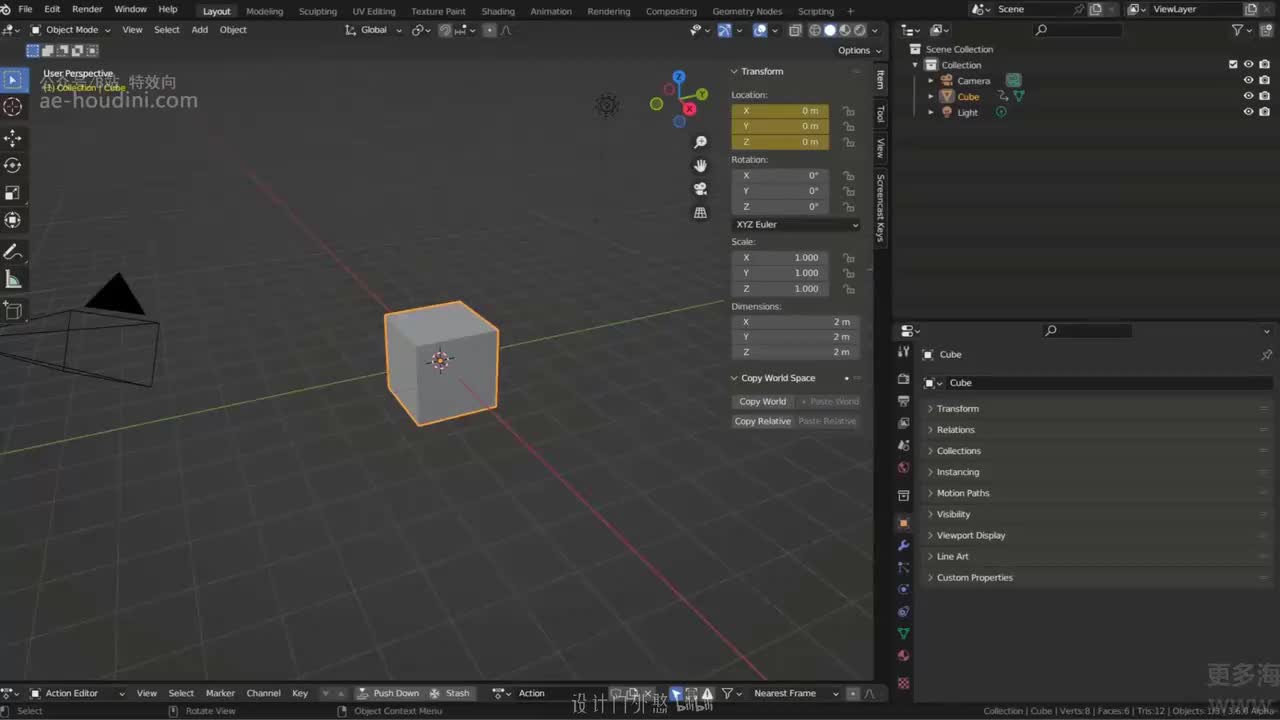The height and width of the screenshot is (720, 1280).
Task: Open the viewport Add menu
Action: pyautogui.click(x=200, y=30)
